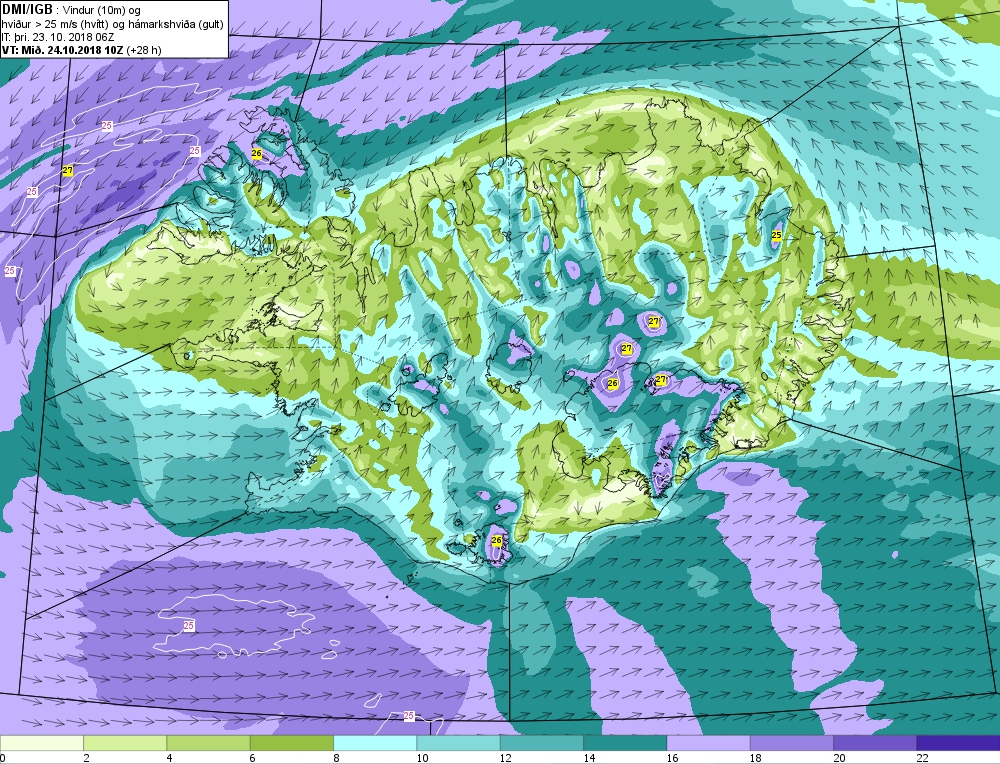This screenshot has width=1000, height=764.
Task: Pick the 16–18 m/s lavender legend swatch
Action: [708, 743]
